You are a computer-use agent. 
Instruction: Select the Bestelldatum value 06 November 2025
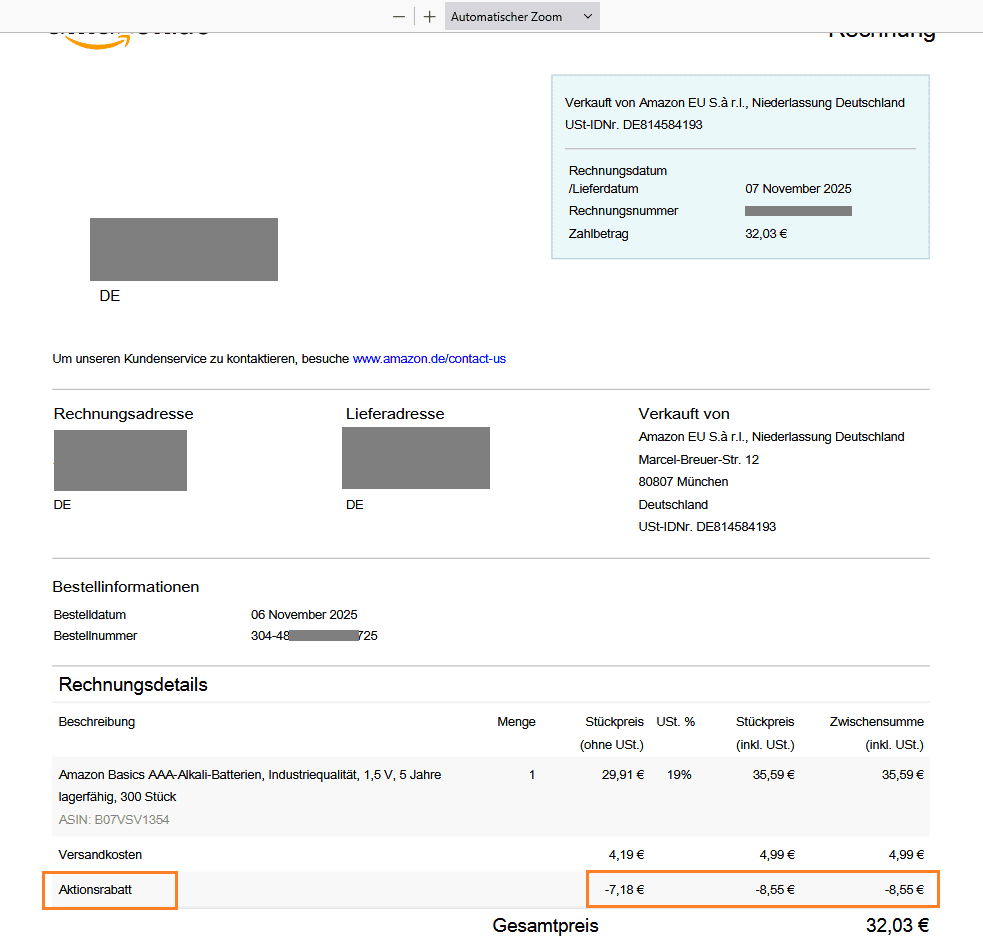pos(304,614)
